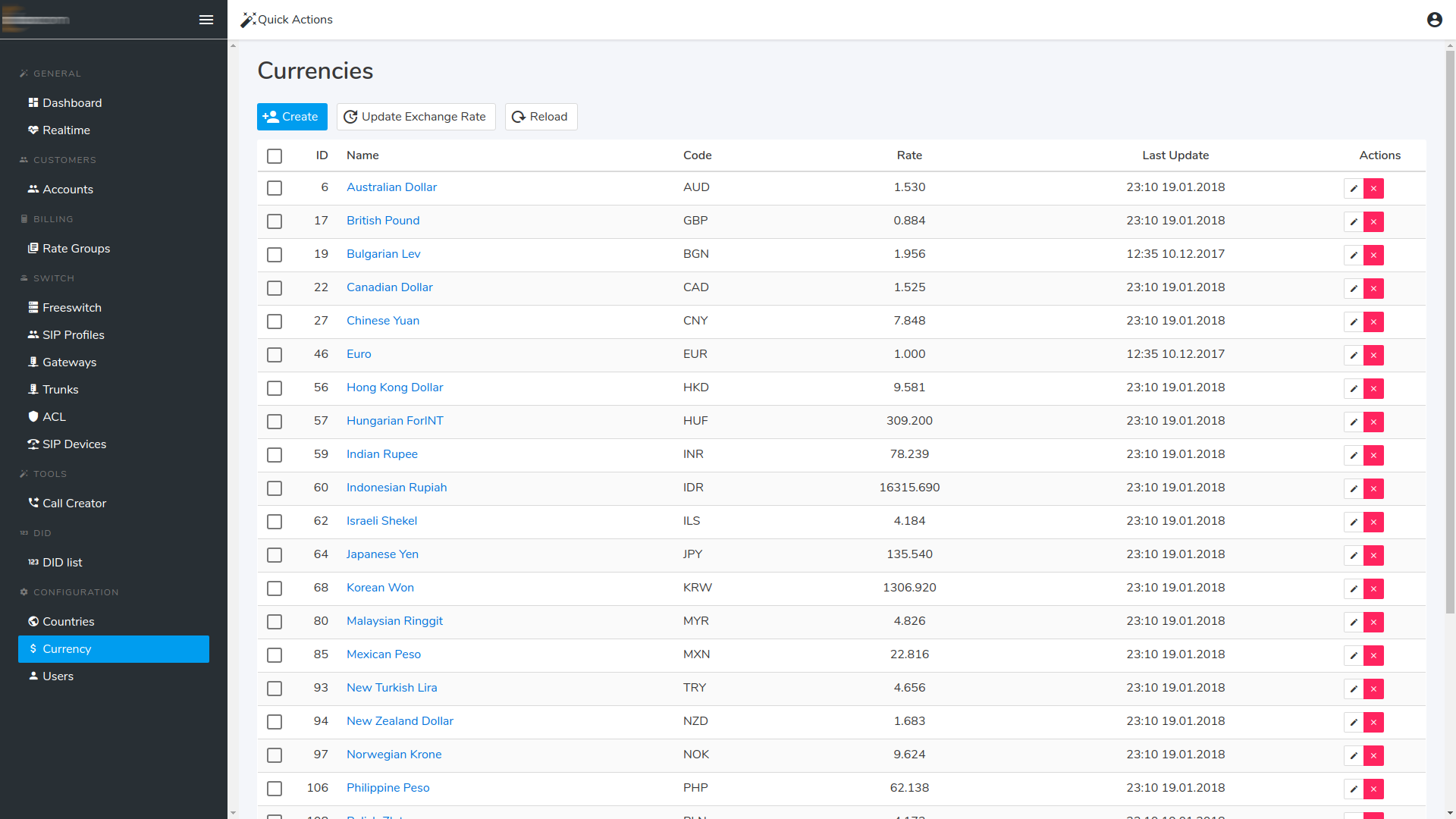This screenshot has height=819, width=1456.
Task: Click pencil icon for Euro
Action: tap(1354, 355)
